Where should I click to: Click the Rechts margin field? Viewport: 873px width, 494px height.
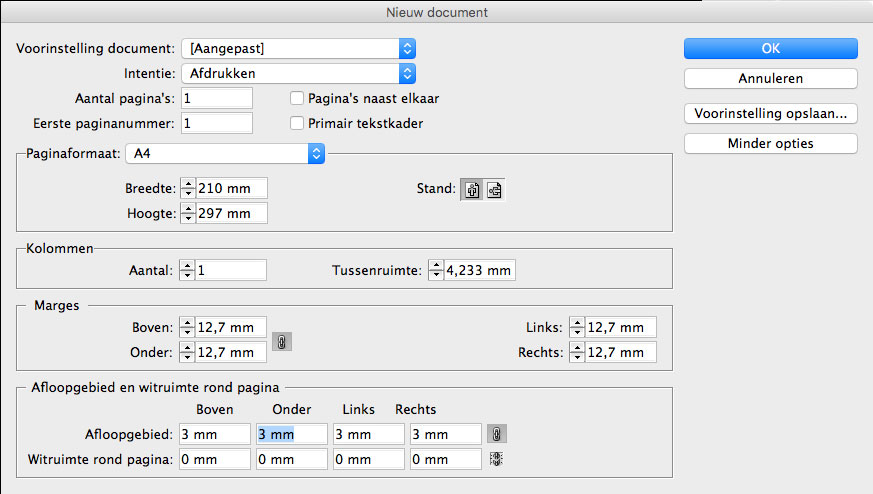pyautogui.click(x=621, y=352)
